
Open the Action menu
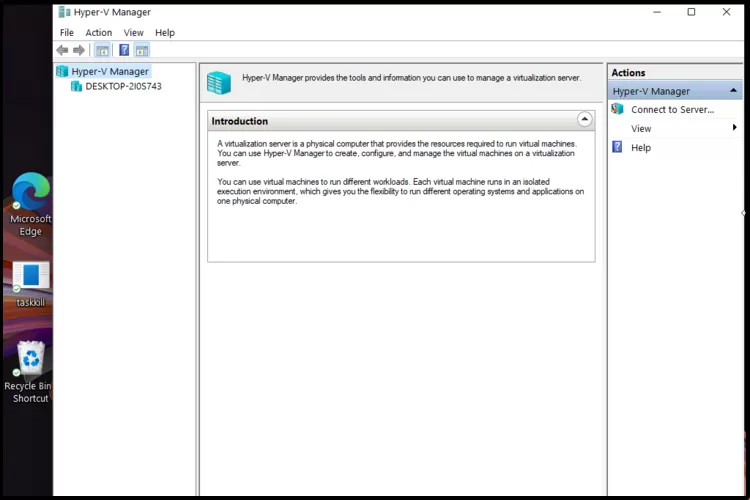pos(99,33)
